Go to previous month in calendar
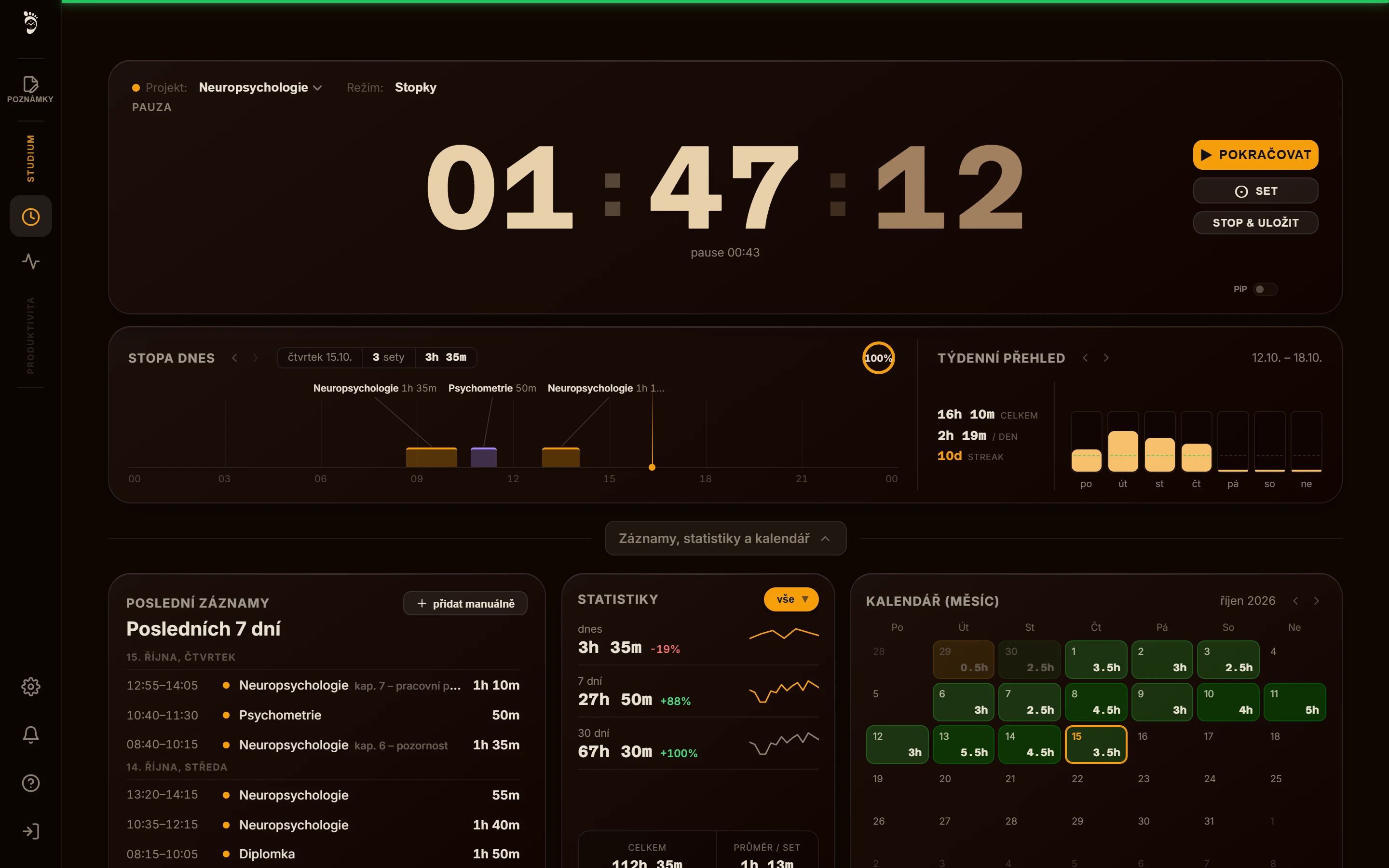This screenshot has width=1389, height=868. tap(1295, 600)
